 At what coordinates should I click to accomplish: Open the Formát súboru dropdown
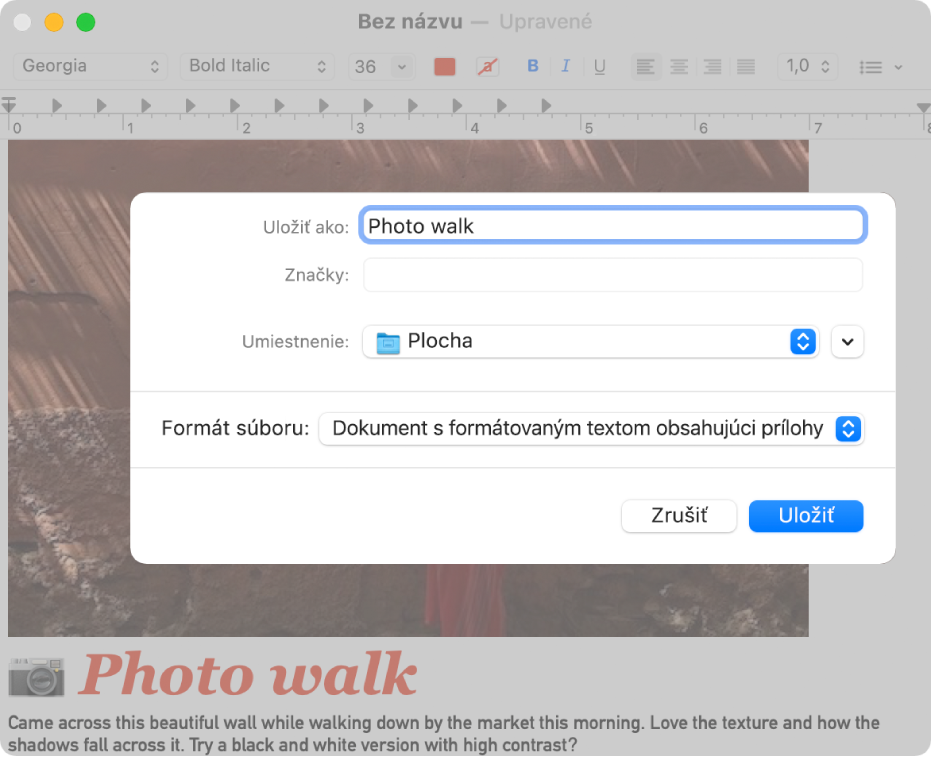[x=591, y=429]
